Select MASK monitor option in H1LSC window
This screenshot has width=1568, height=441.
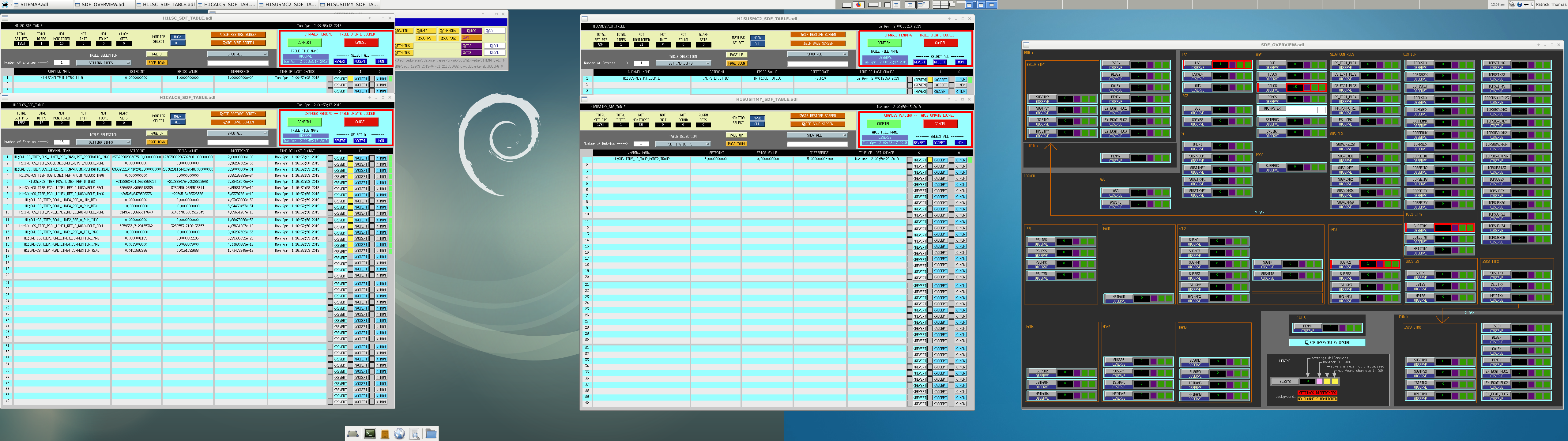[178, 37]
